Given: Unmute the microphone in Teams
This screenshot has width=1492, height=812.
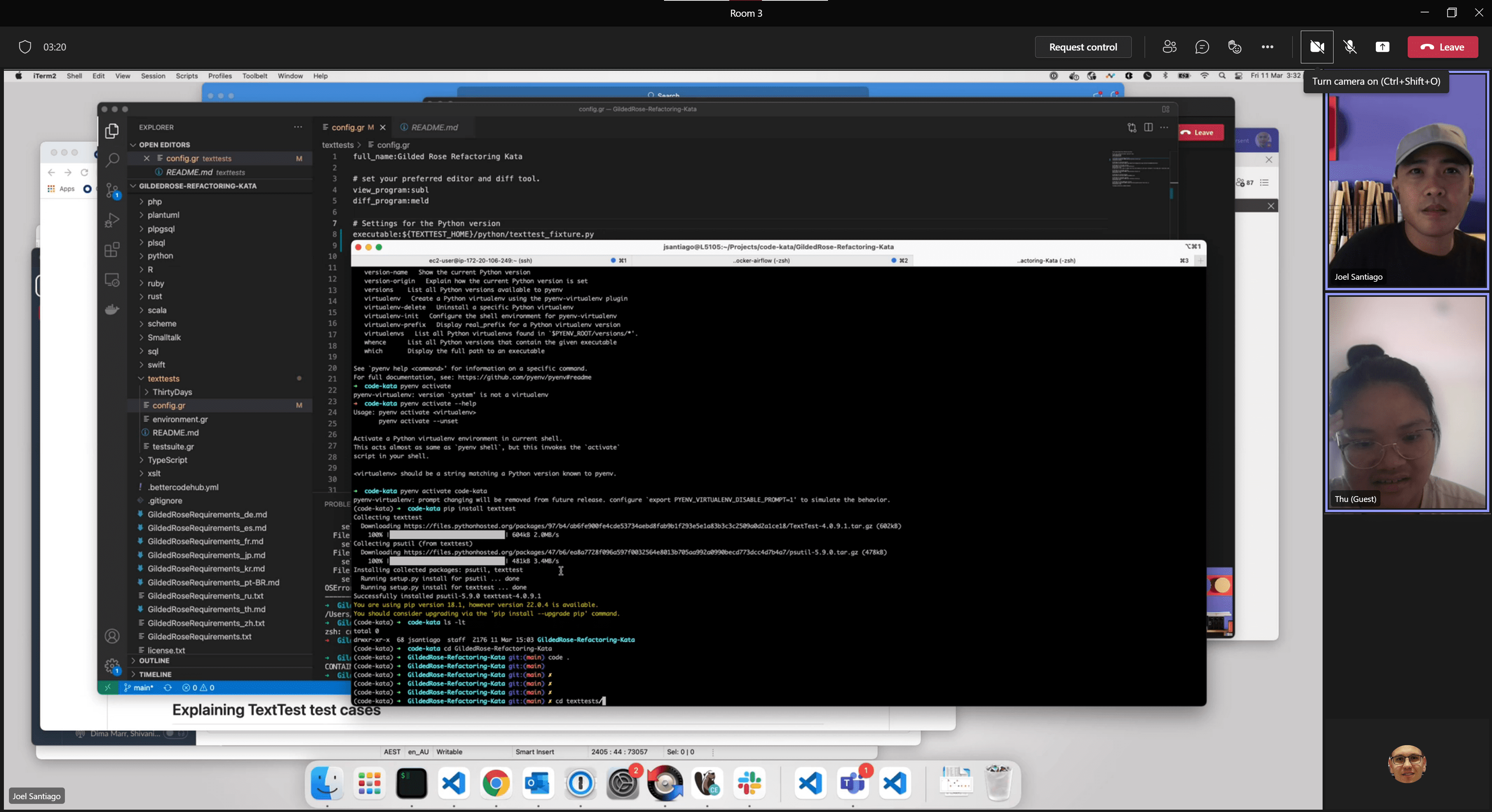Looking at the screenshot, I should click(x=1349, y=47).
